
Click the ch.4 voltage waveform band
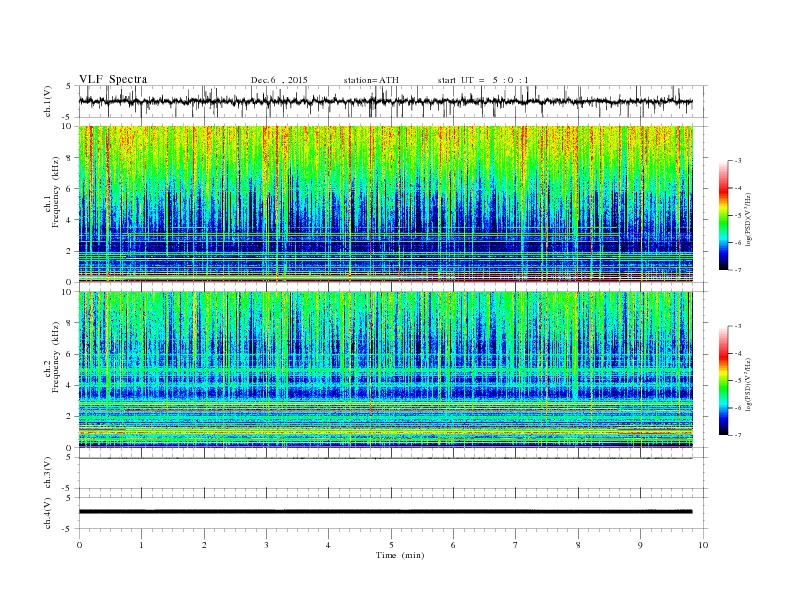pos(385,512)
